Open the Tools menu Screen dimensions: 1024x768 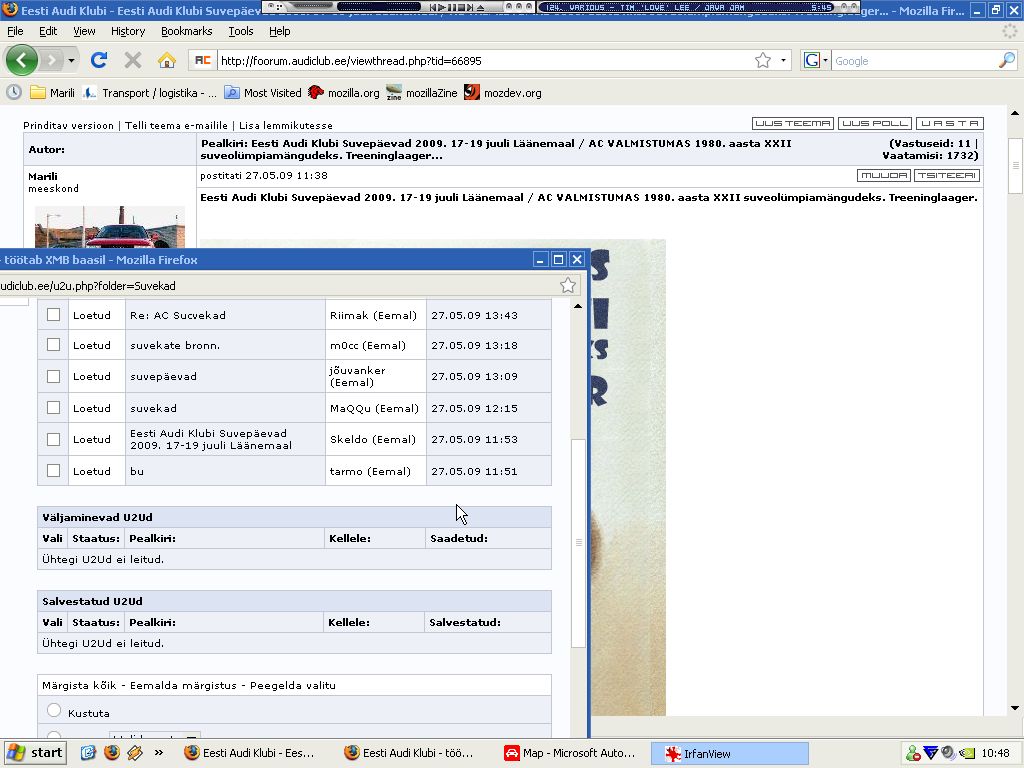(x=241, y=31)
